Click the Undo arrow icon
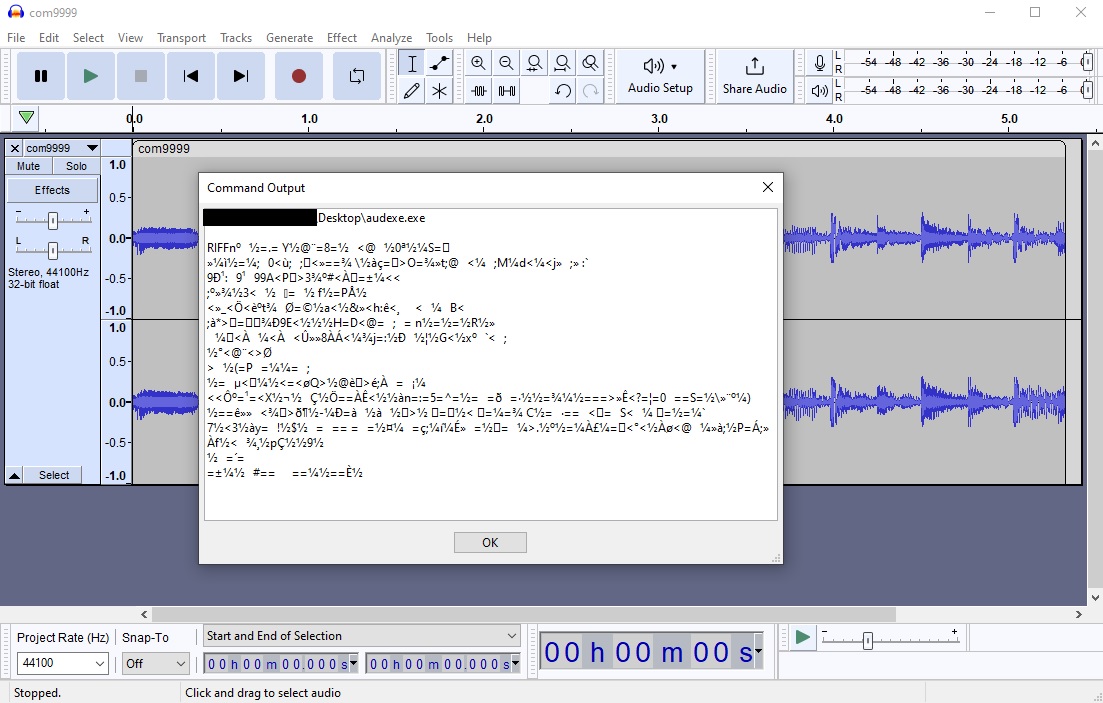Image resolution: width=1103 pixels, height=703 pixels. tap(562, 90)
